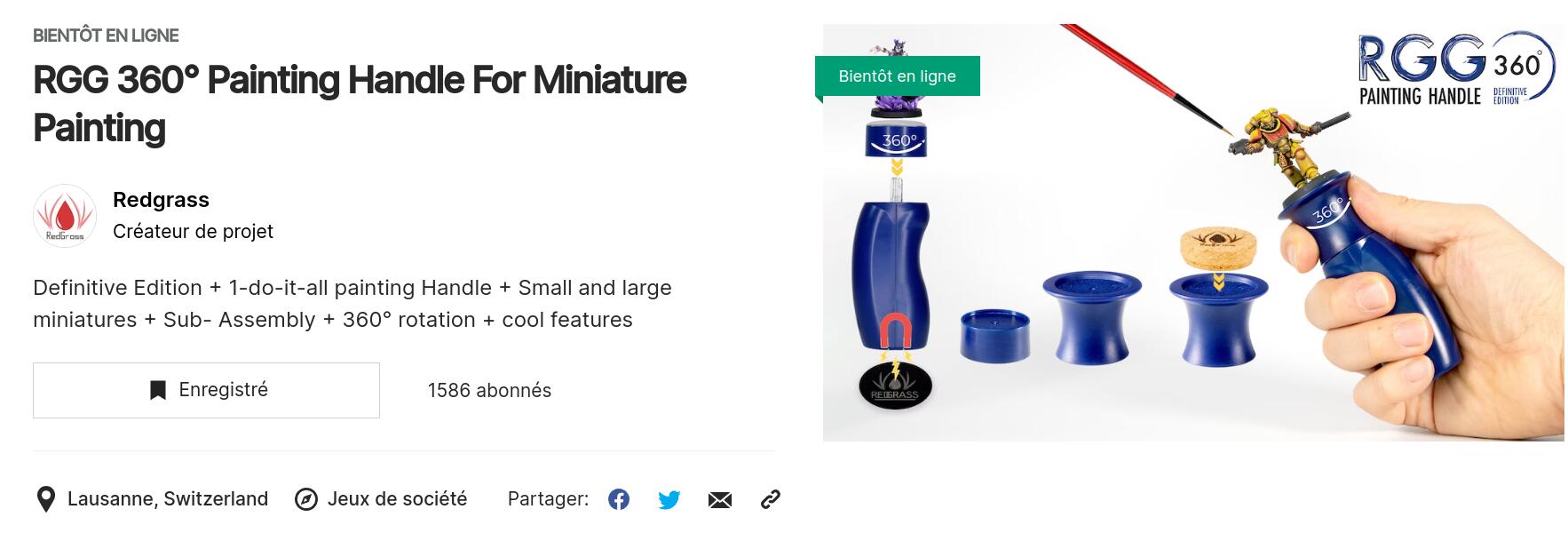Copy the project link with chain icon
Screen dimensions: 1568x541
771,499
